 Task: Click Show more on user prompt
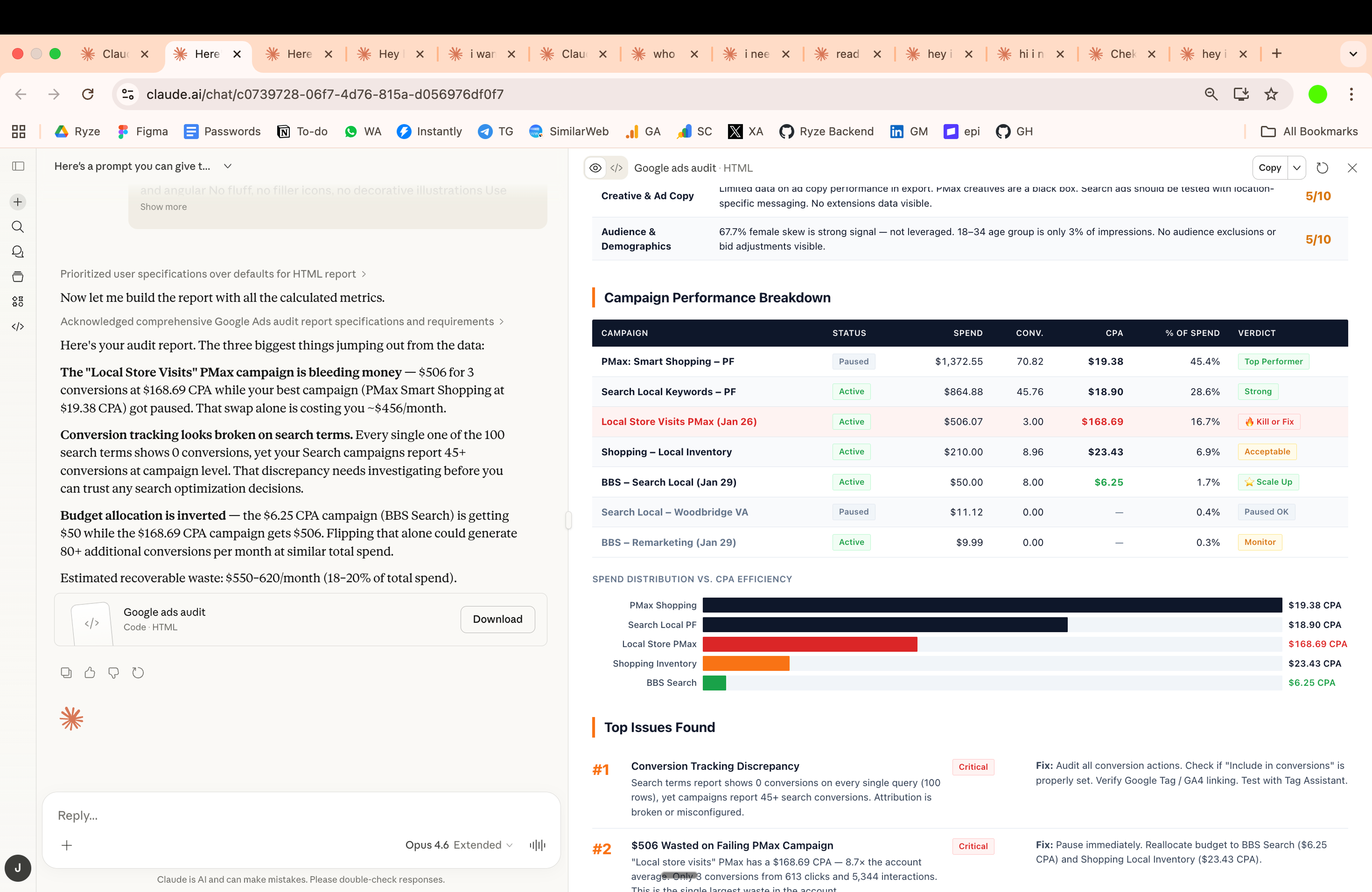pyautogui.click(x=163, y=207)
